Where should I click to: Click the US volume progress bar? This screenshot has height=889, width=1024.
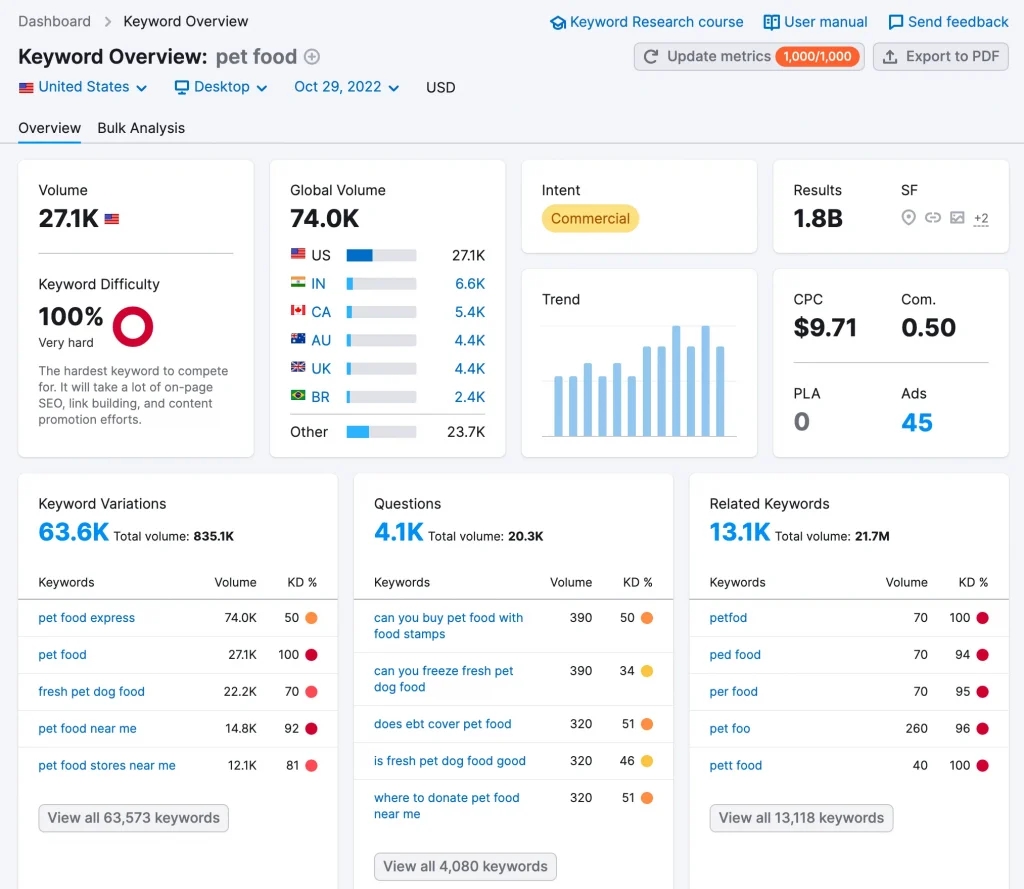[x=381, y=255]
